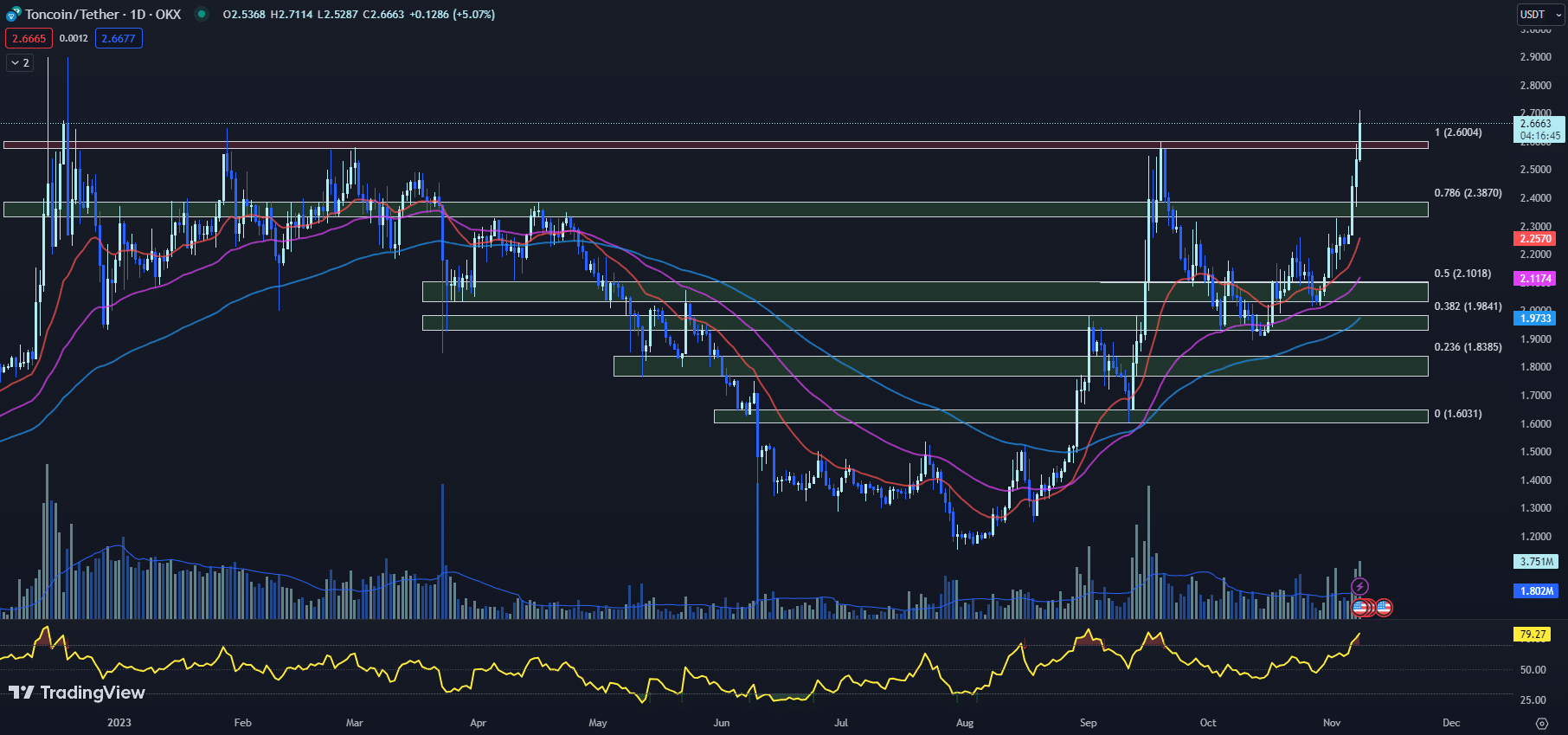Select the magenta 2.1174 price label
This screenshot has width=1568, height=735.
(x=1535, y=279)
